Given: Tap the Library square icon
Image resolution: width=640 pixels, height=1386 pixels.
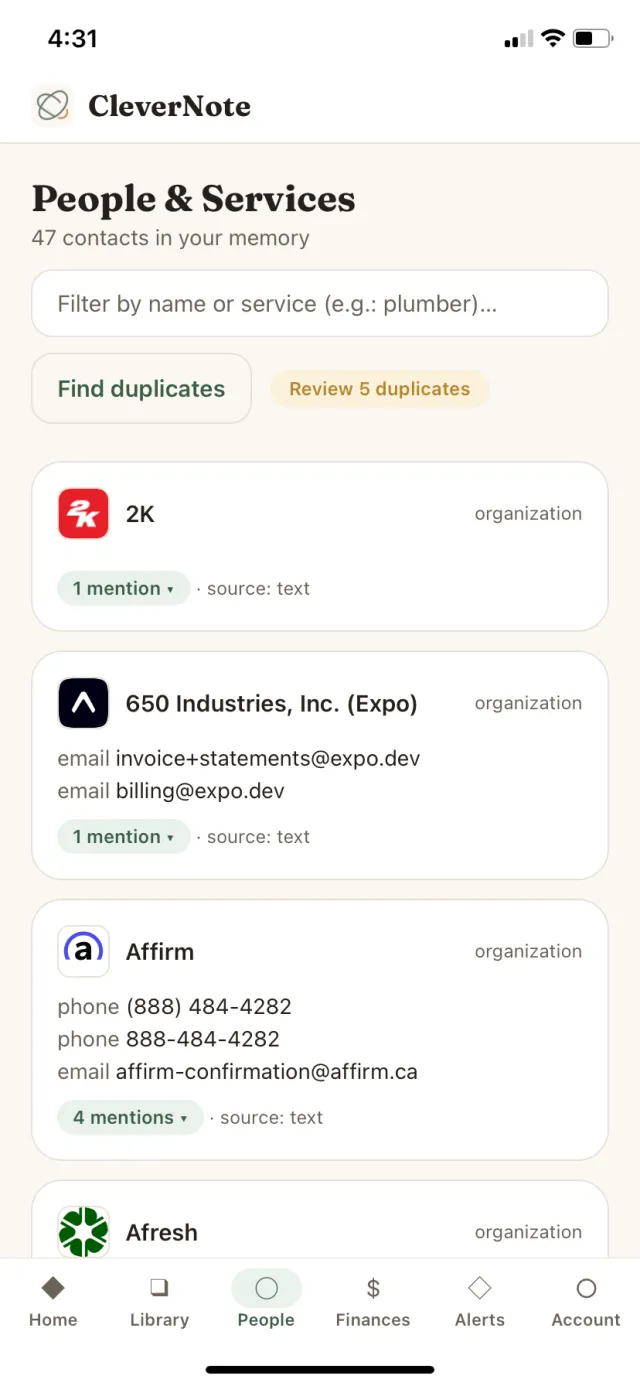Looking at the screenshot, I should [x=159, y=1287].
